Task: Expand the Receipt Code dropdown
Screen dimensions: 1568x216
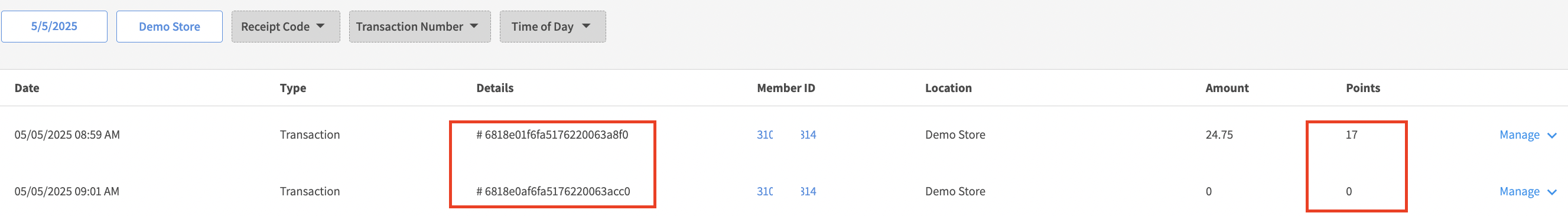Action: click(285, 27)
